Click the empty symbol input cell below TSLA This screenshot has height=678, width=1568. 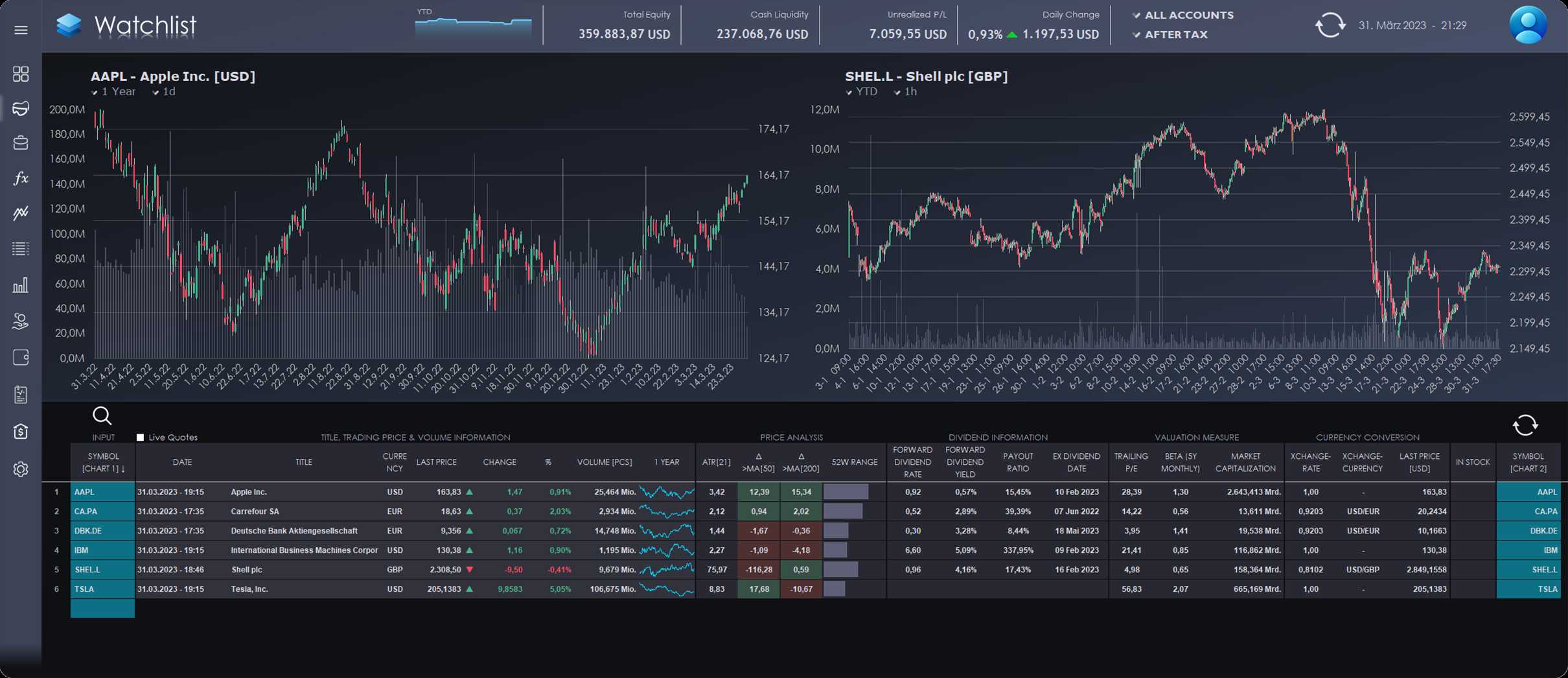[x=103, y=609]
